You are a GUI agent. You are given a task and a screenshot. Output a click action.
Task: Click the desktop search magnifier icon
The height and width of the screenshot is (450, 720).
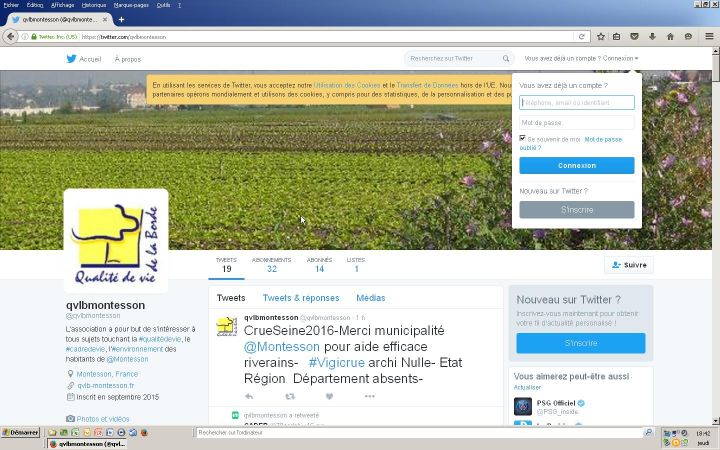click(x=648, y=432)
